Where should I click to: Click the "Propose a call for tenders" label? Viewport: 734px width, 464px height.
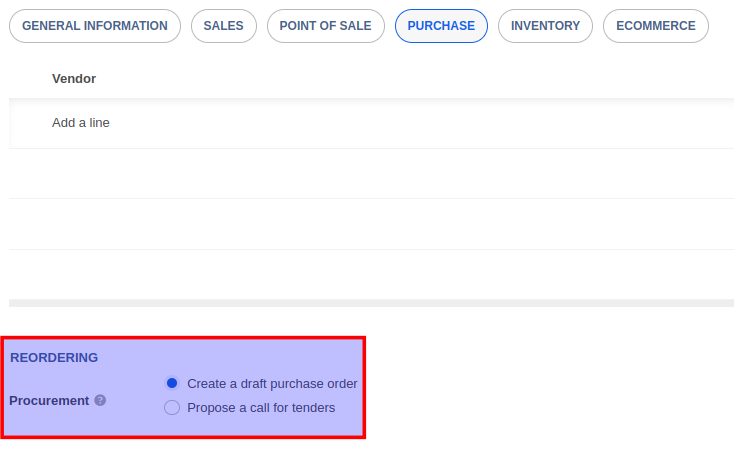pyautogui.click(x=261, y=408)
